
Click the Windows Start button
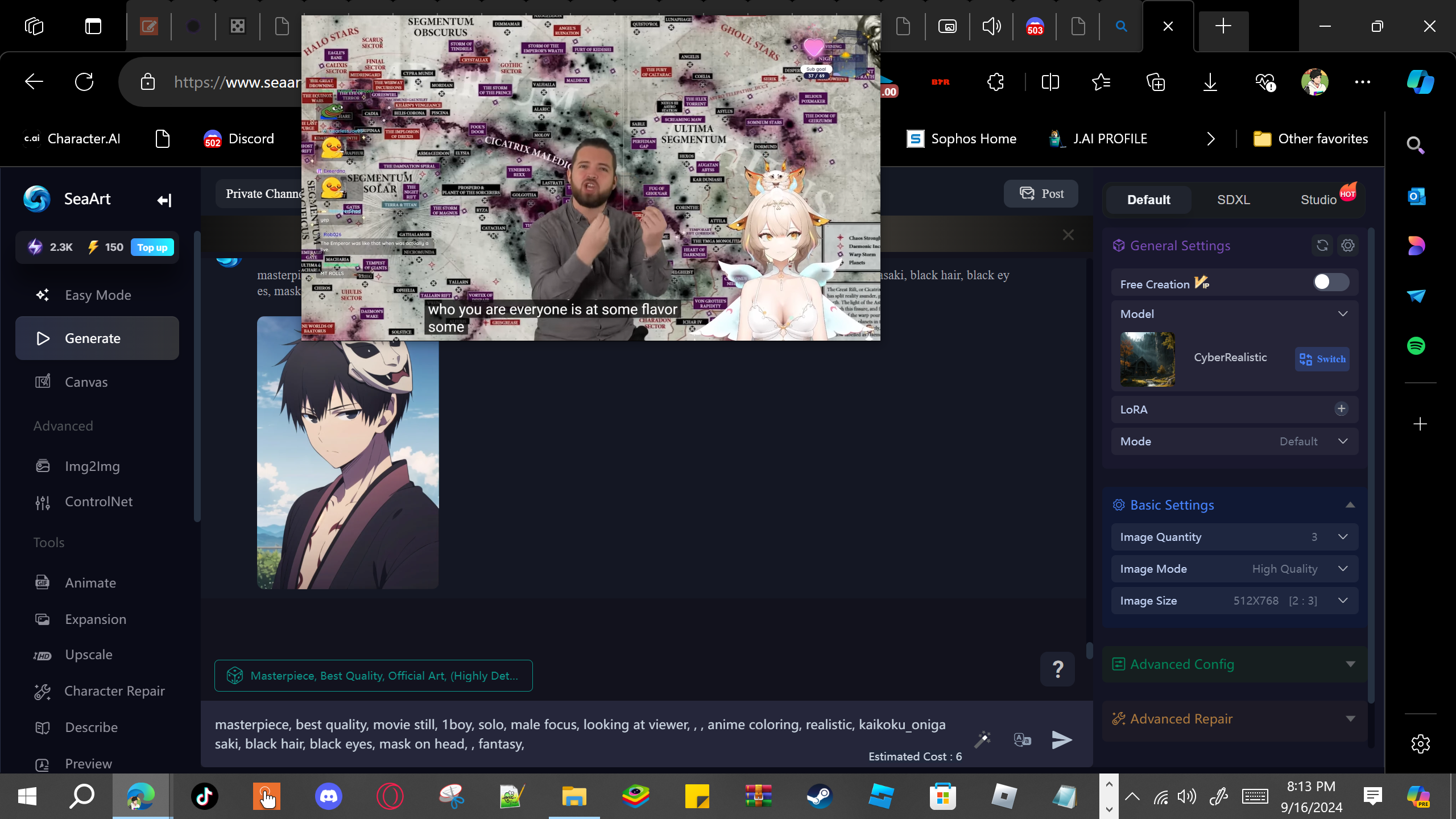[x=27, y=796]
